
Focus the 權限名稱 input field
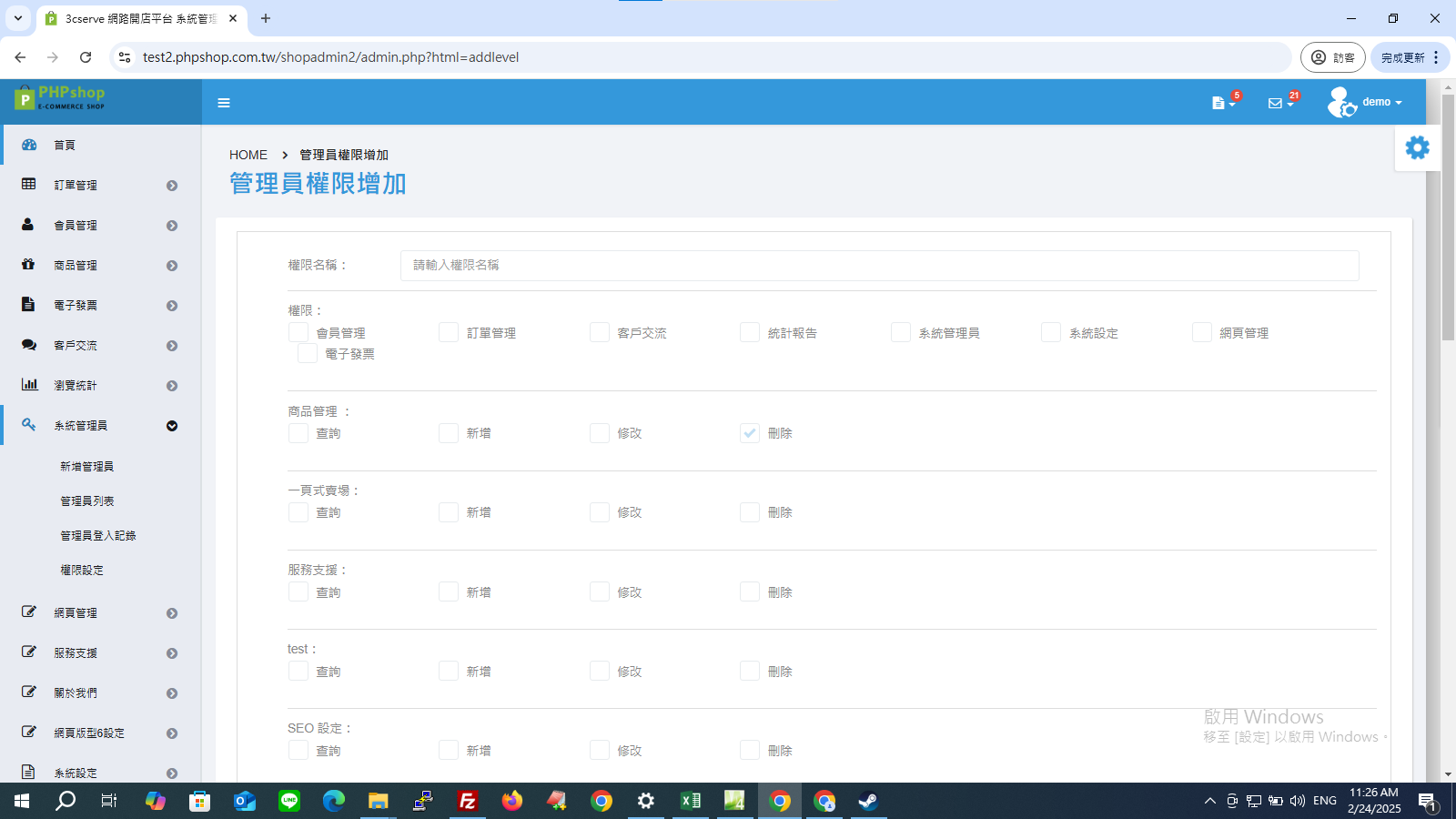point(879,265)
